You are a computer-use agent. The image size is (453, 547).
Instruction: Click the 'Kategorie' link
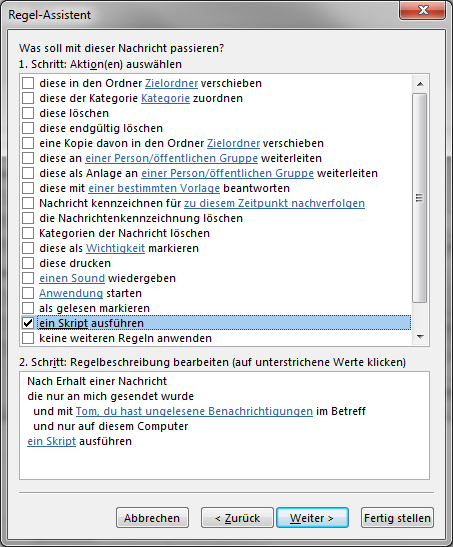point(165,98)
